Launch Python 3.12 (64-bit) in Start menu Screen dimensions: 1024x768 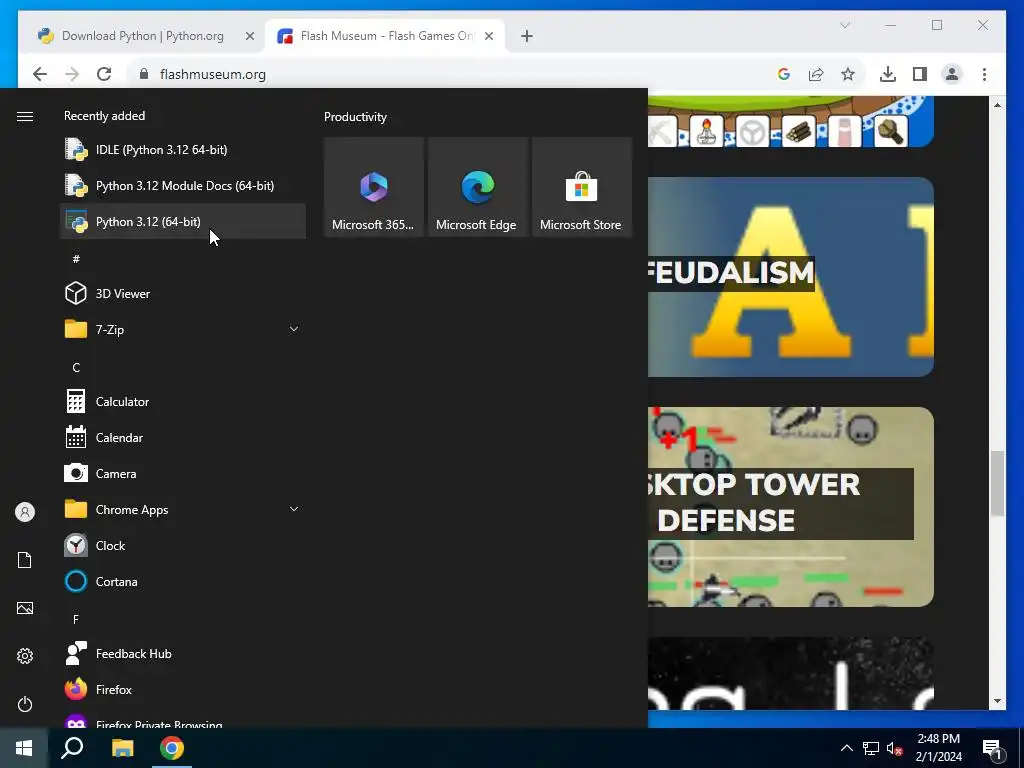(x=183, y=221)
